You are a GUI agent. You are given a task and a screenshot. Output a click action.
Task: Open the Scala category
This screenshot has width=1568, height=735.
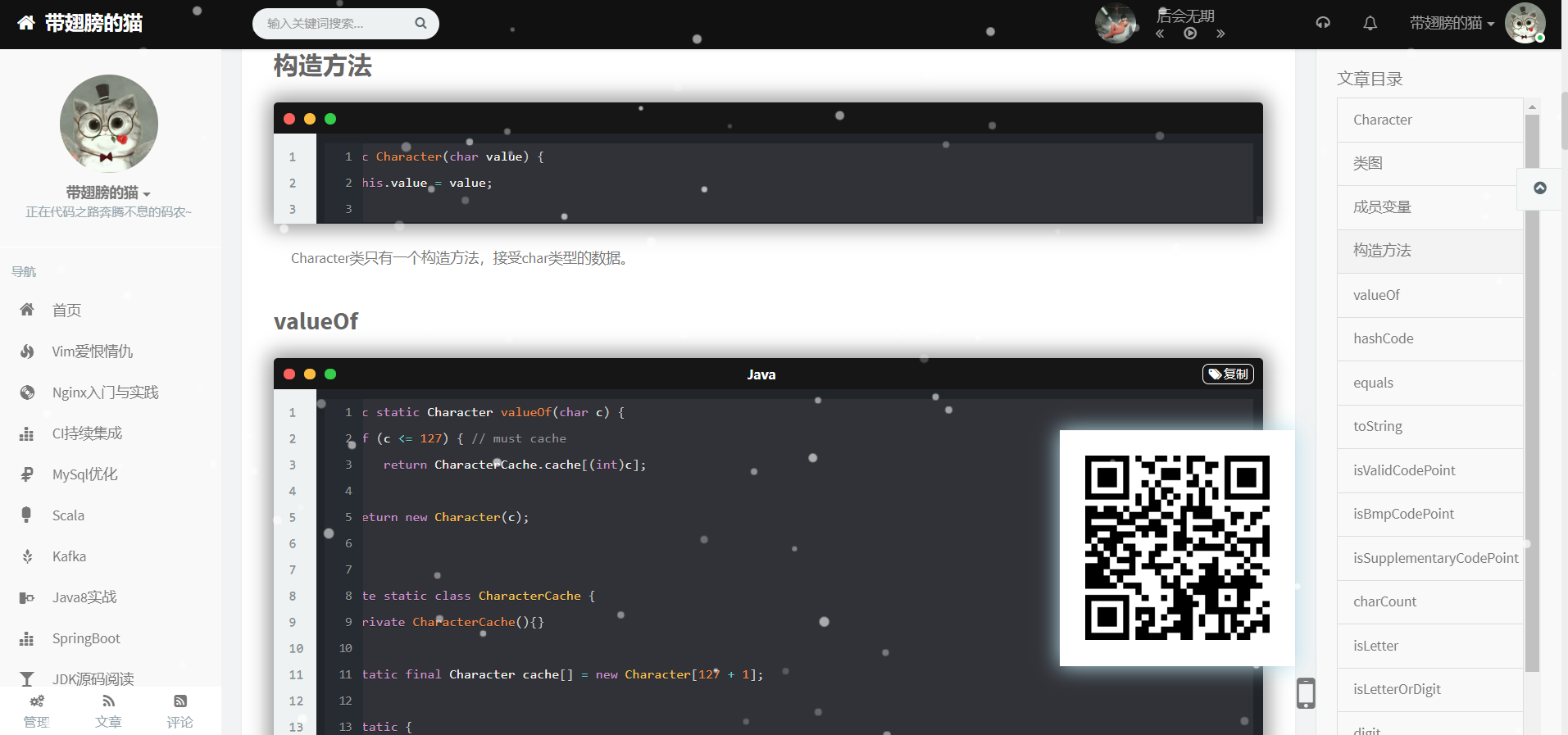[68, 515]
